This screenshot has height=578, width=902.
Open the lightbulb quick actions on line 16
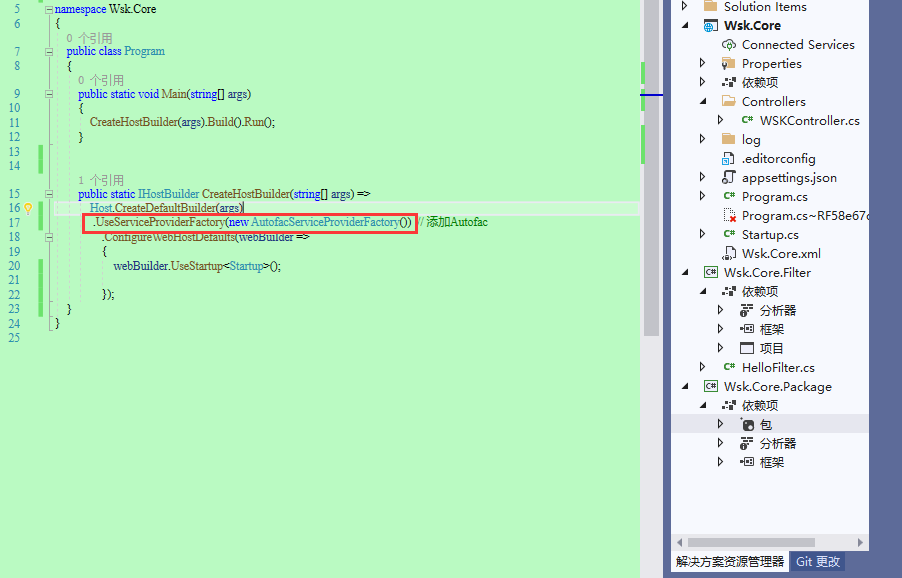[x=28, y=208]
